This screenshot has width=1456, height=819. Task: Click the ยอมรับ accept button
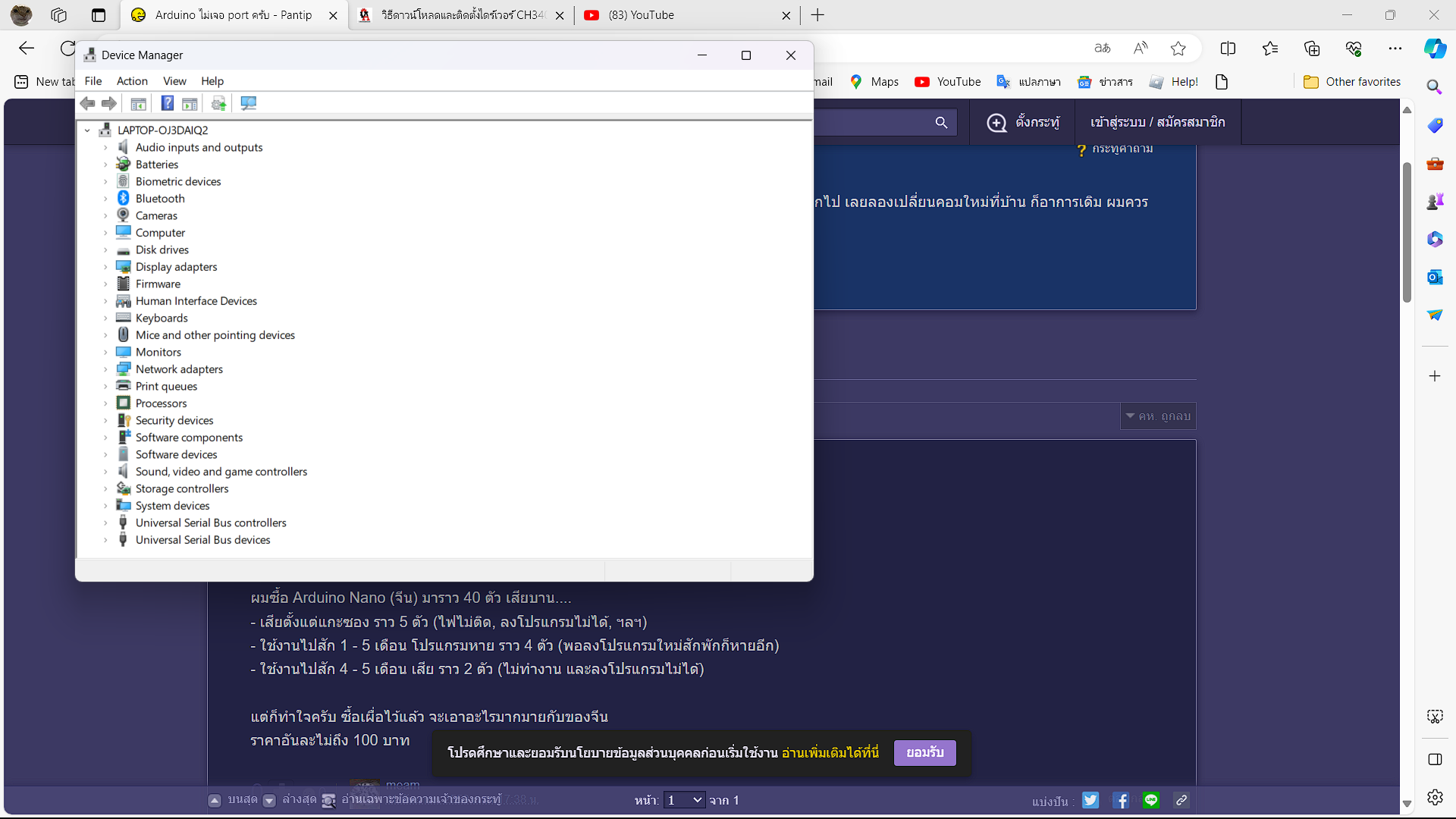[924, 753]
